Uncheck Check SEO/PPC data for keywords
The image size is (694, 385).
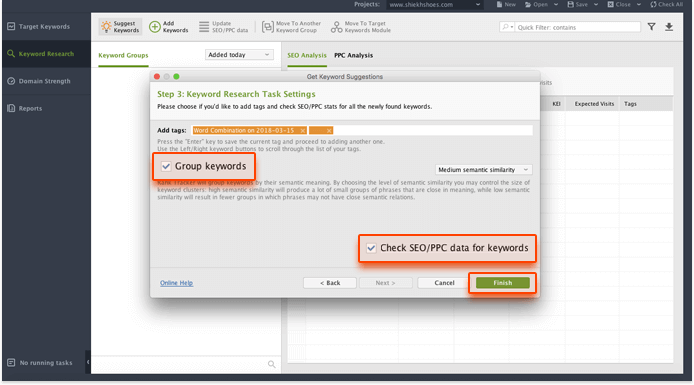[371, 248]
